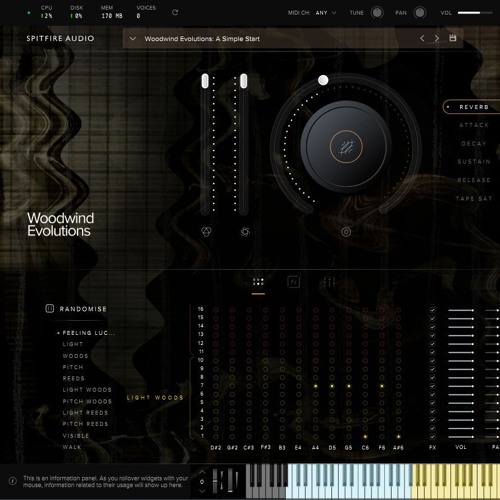Choose Pitch Woods randomise option
Viewport: 500px width, 500px height.
[x=87, y=401]
